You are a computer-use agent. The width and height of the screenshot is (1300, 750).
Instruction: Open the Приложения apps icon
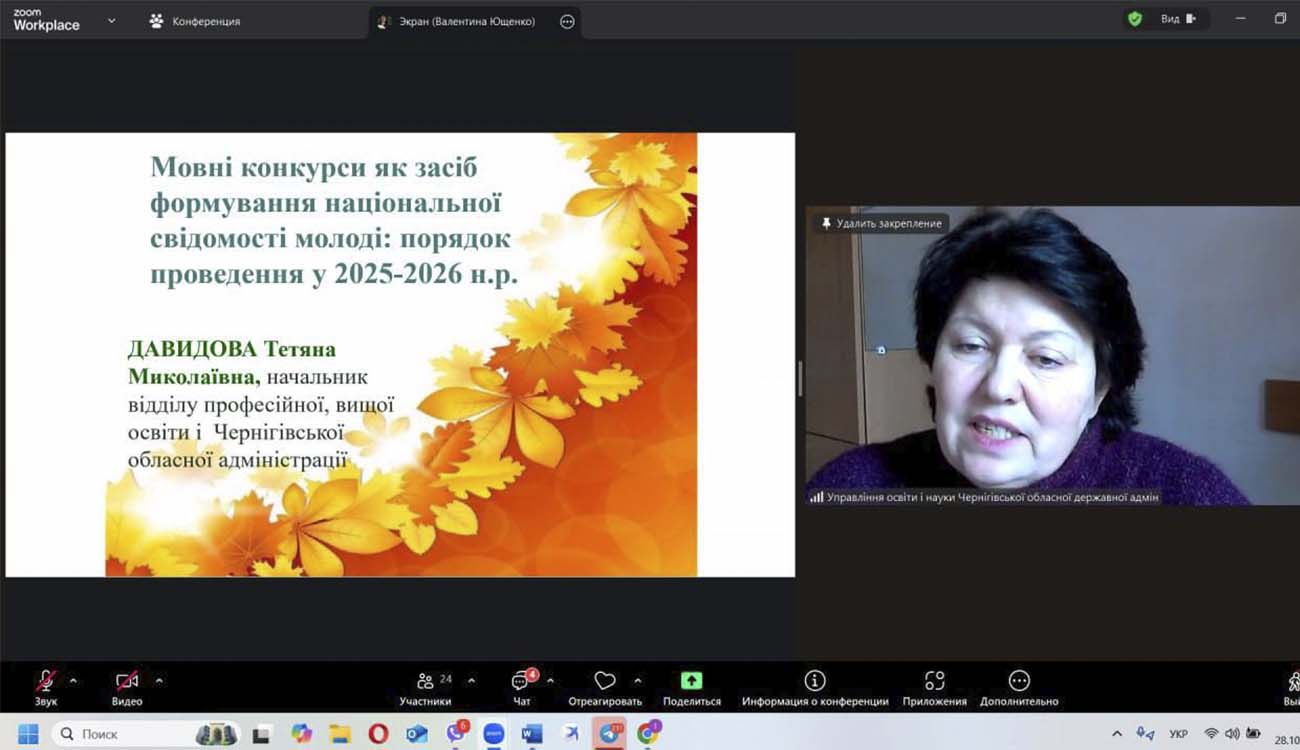click(934, 685)
